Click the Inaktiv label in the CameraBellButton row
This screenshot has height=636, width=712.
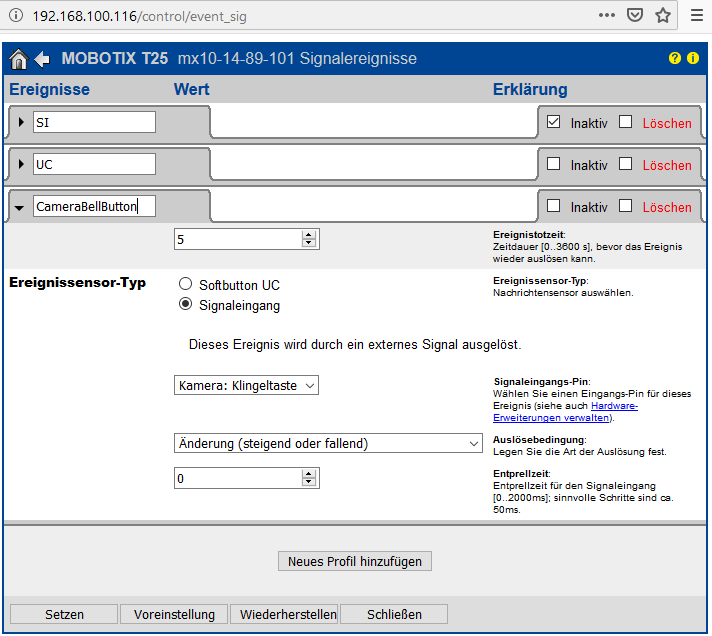589,207
